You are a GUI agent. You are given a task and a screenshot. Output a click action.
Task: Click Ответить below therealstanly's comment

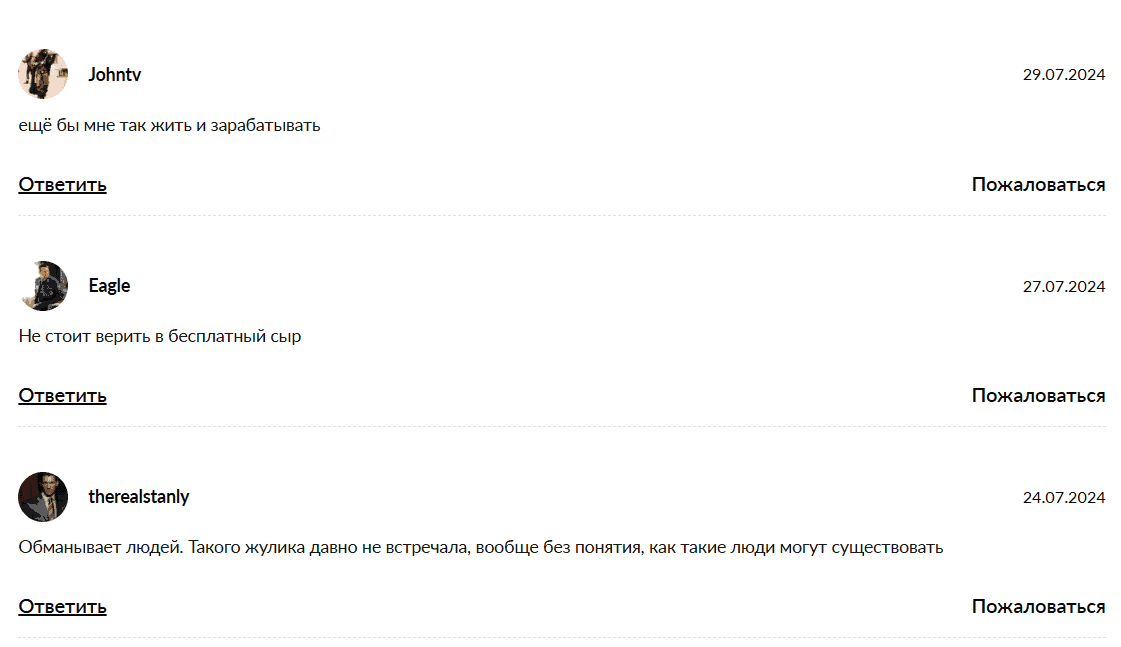pos(62,607)
